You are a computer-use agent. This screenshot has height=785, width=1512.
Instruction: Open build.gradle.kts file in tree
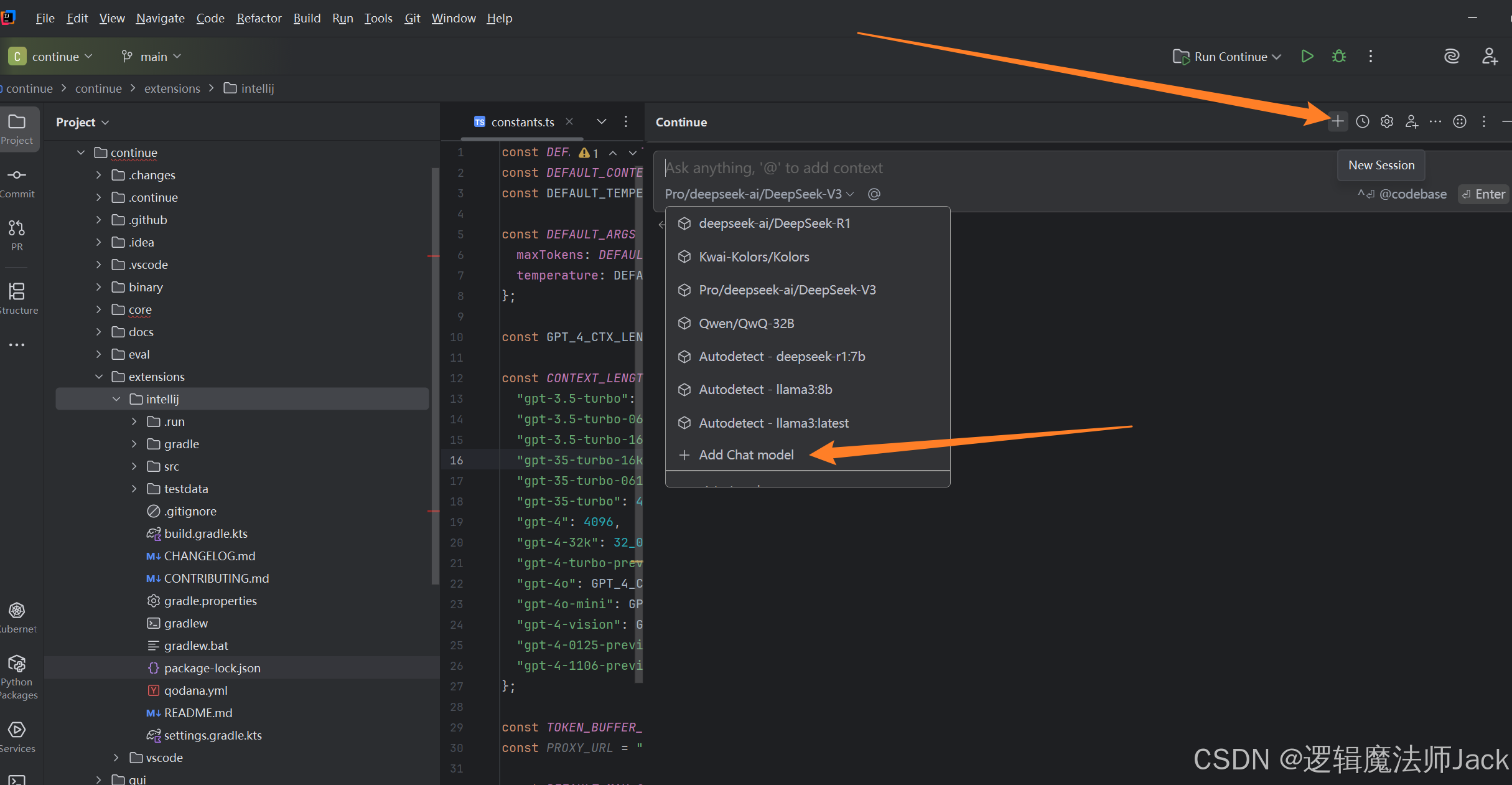click(205, 534)
